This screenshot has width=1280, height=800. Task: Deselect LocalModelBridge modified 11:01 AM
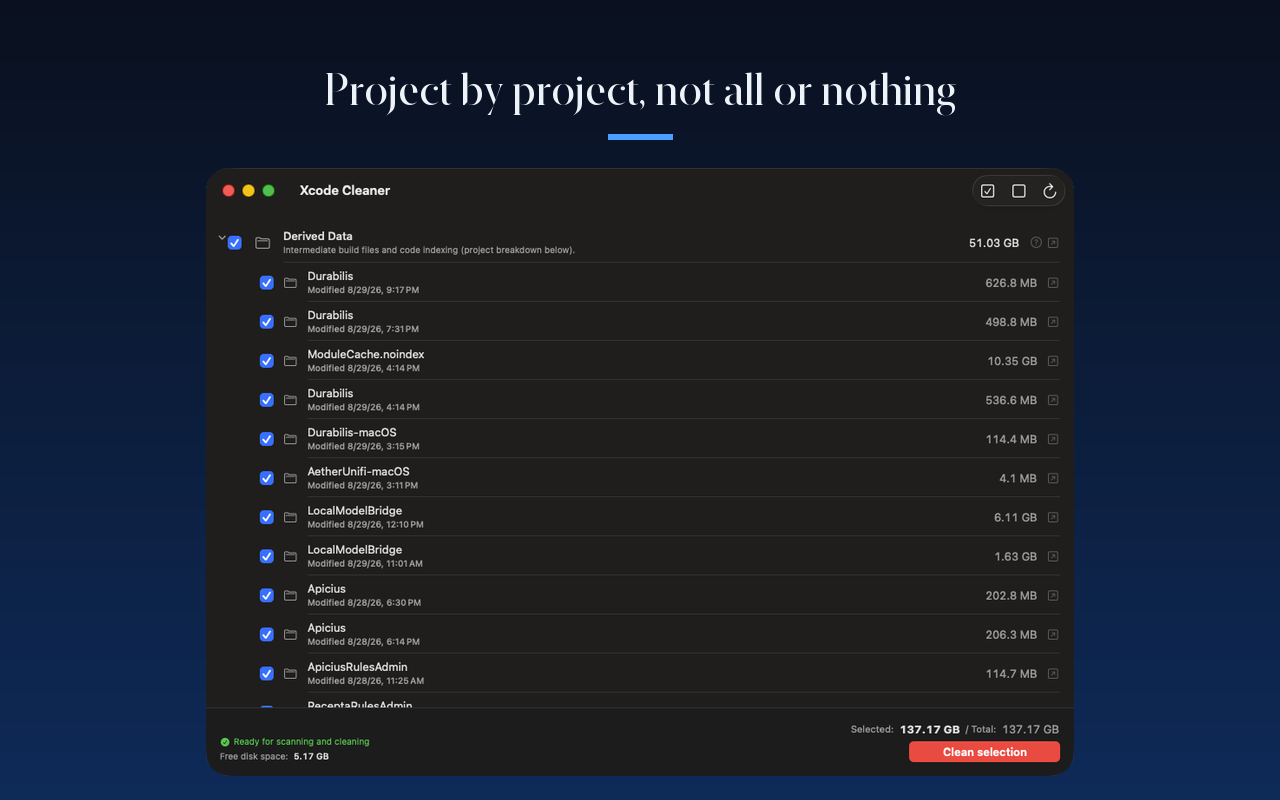coord(267,556)
